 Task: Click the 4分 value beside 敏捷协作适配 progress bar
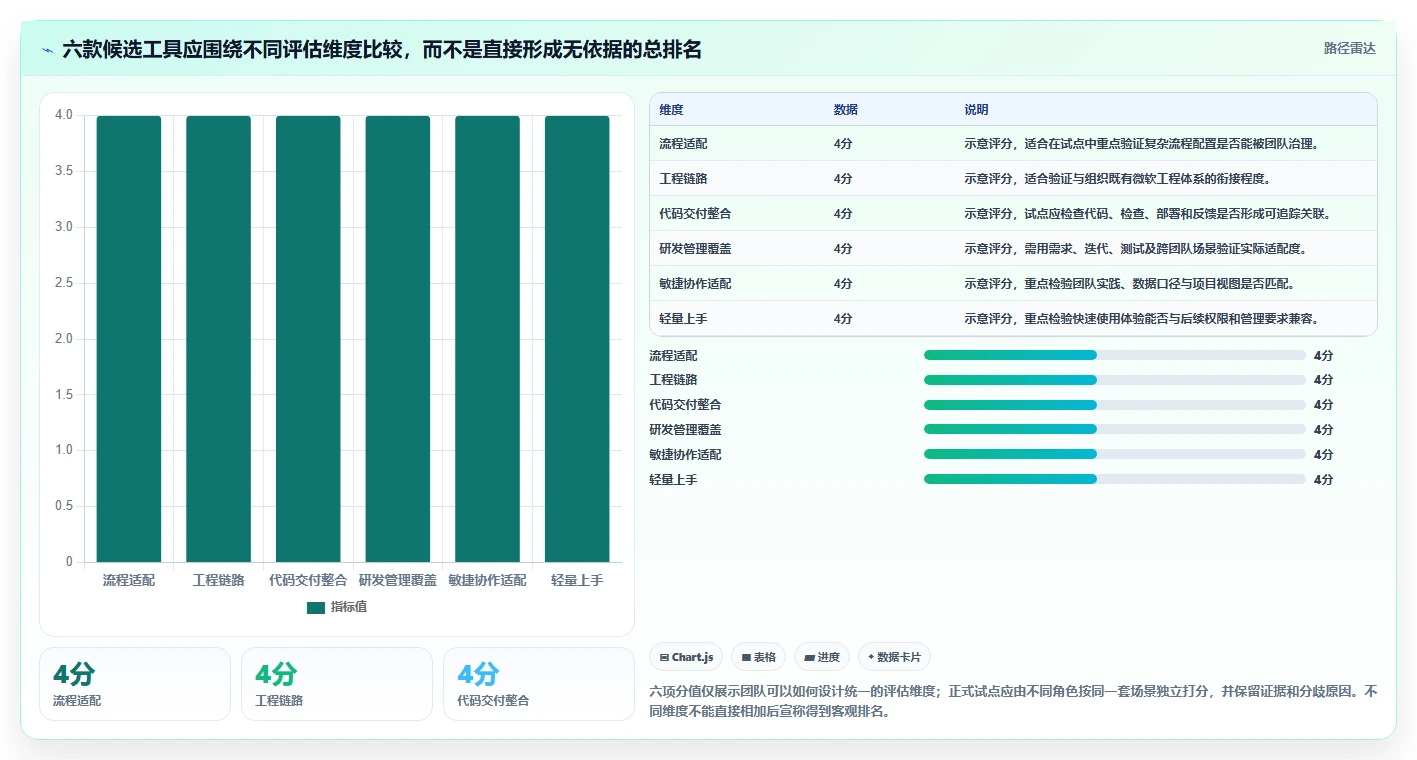coord(1323,454)
